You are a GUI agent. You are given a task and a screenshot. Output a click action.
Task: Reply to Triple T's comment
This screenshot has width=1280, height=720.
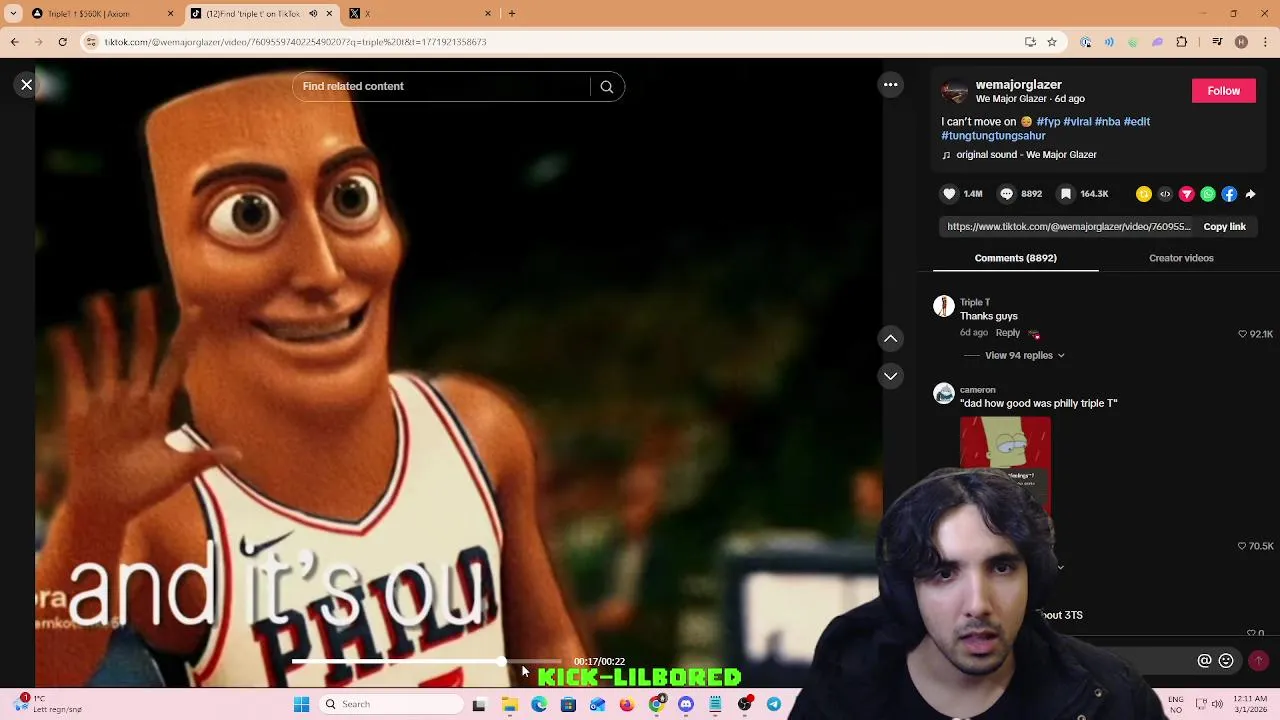(1008, 333)
